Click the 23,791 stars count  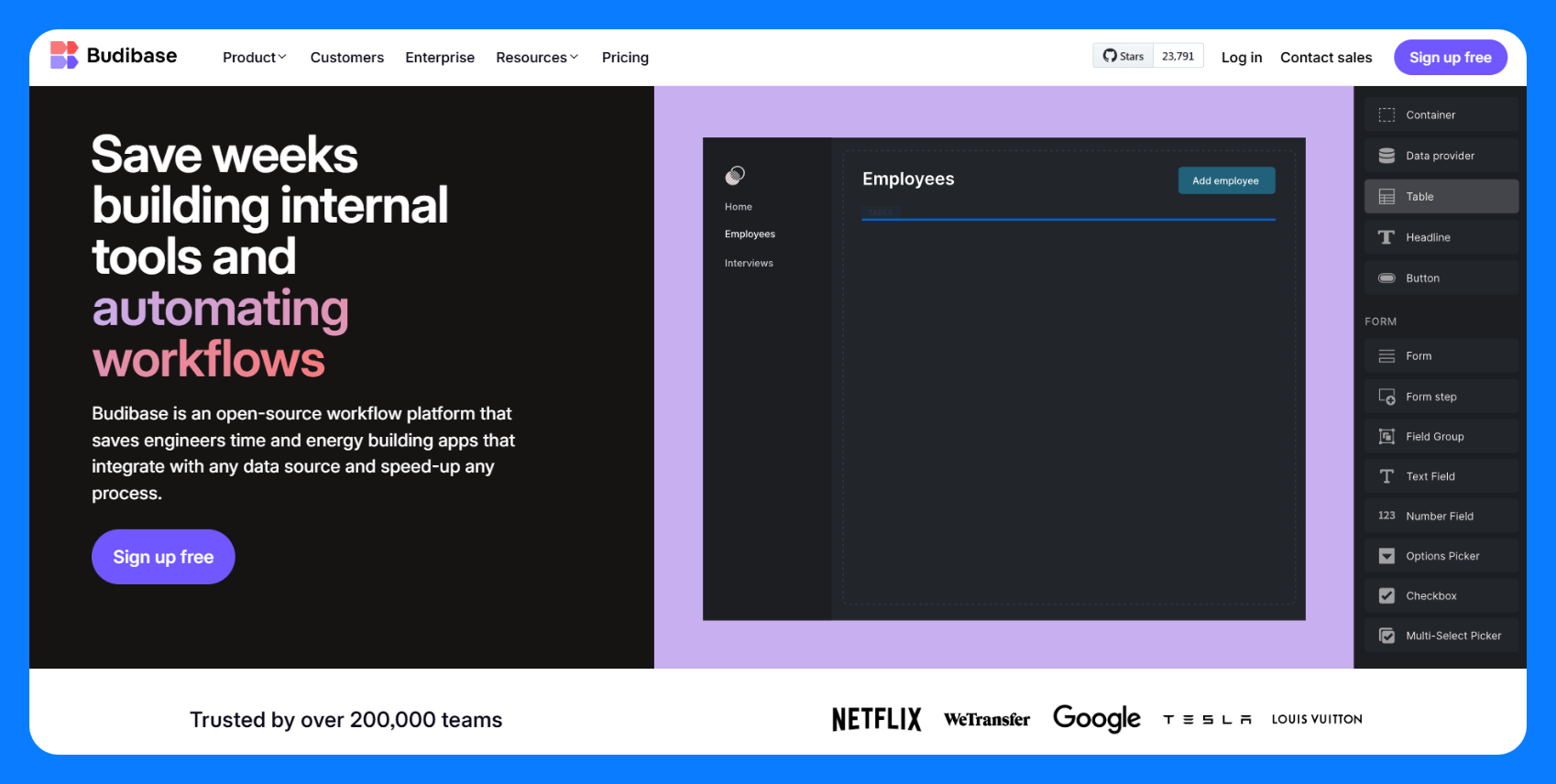pyautogui.click(x=1178, y=56)
